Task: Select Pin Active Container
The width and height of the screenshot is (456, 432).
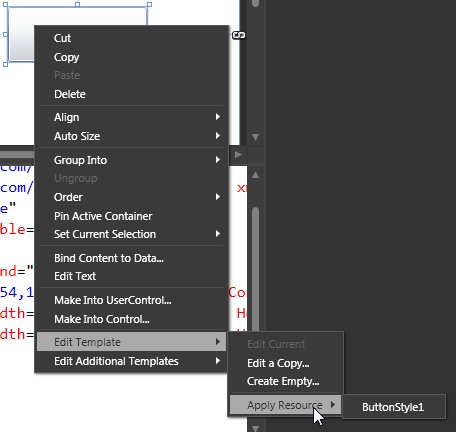Action: (131, 216)
